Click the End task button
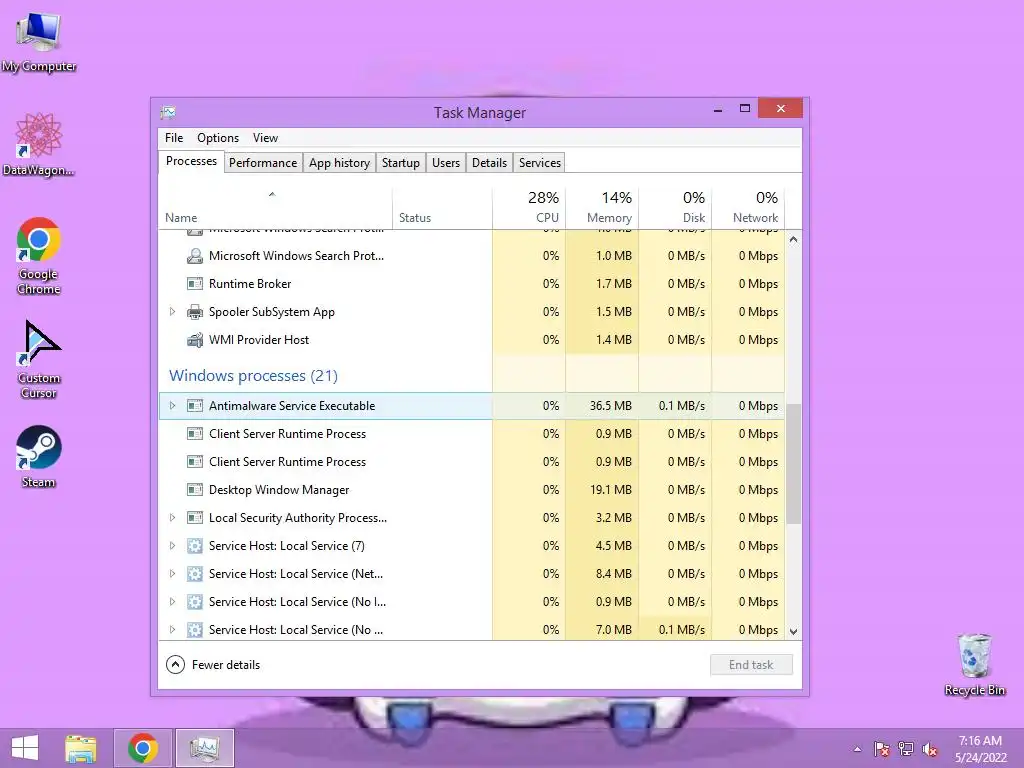 (751, 665)
